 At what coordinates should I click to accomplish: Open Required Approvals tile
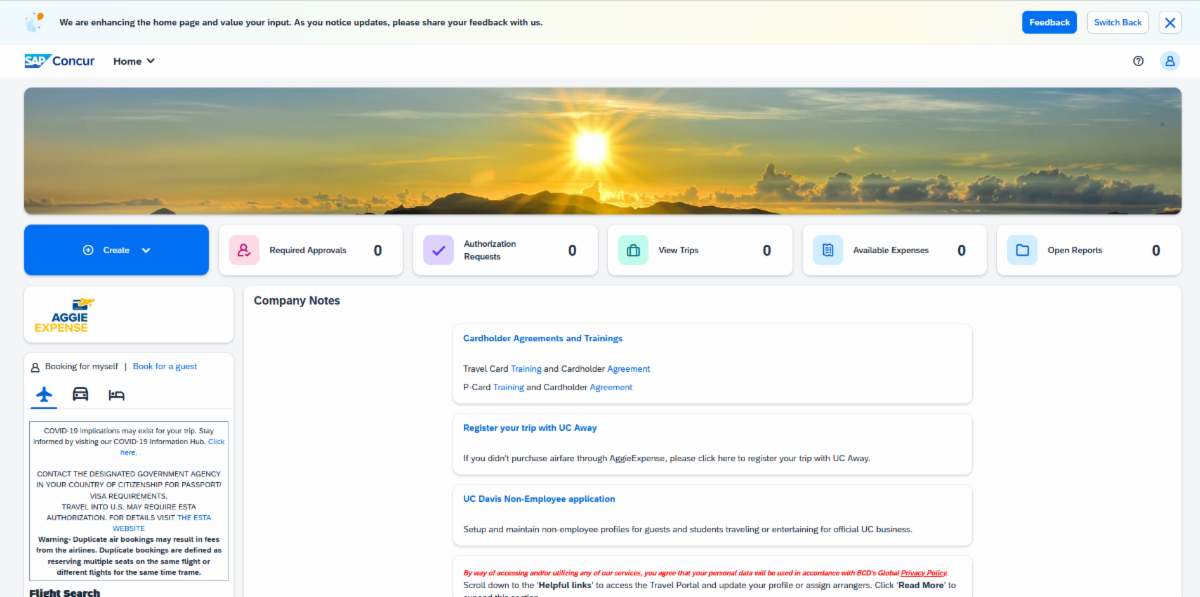click(310, 250)
